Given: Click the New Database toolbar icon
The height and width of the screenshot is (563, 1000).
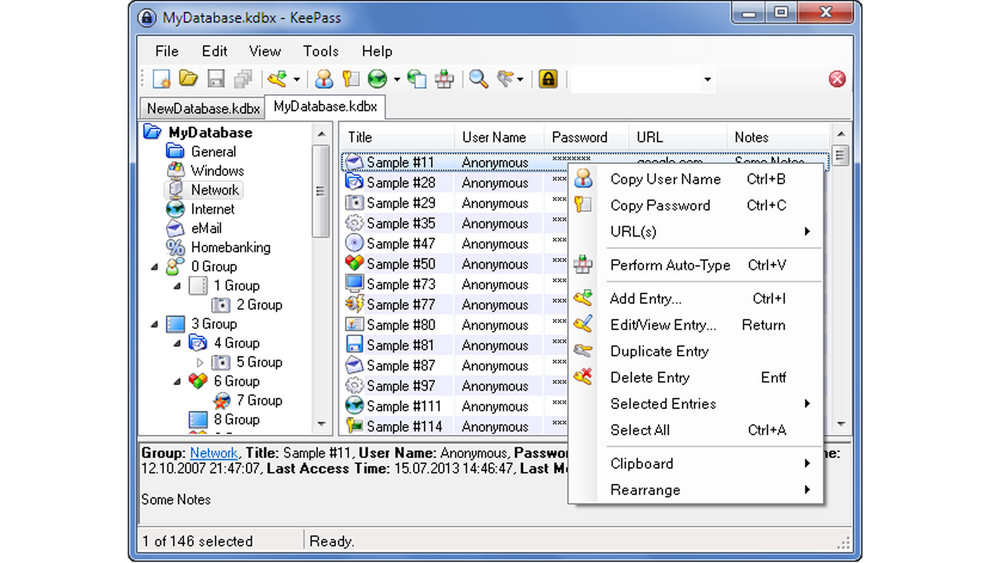Looking at the screenshot, I should [x=162, y=79].
